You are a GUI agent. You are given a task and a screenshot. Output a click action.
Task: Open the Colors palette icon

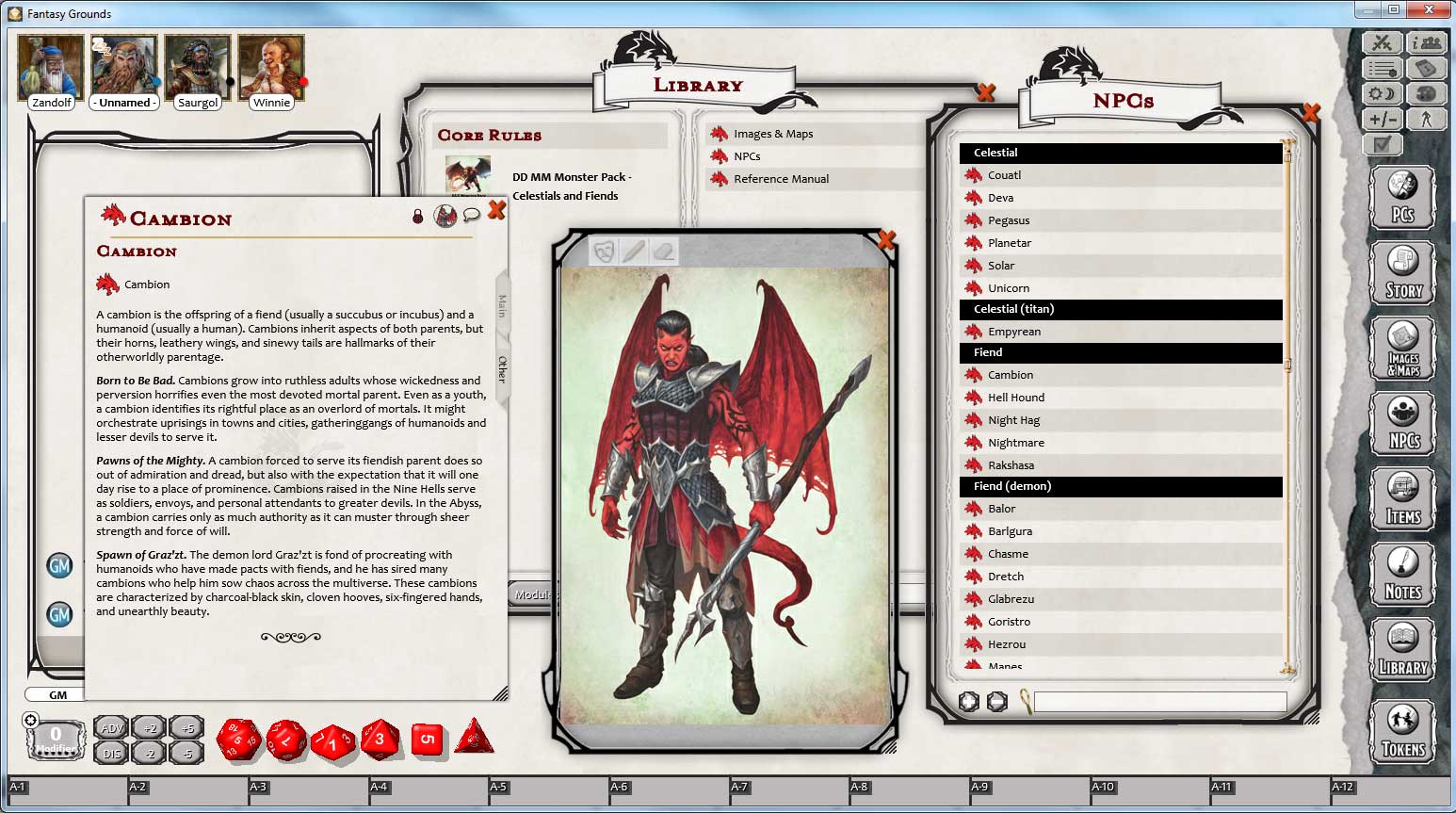coord(1426,94)
